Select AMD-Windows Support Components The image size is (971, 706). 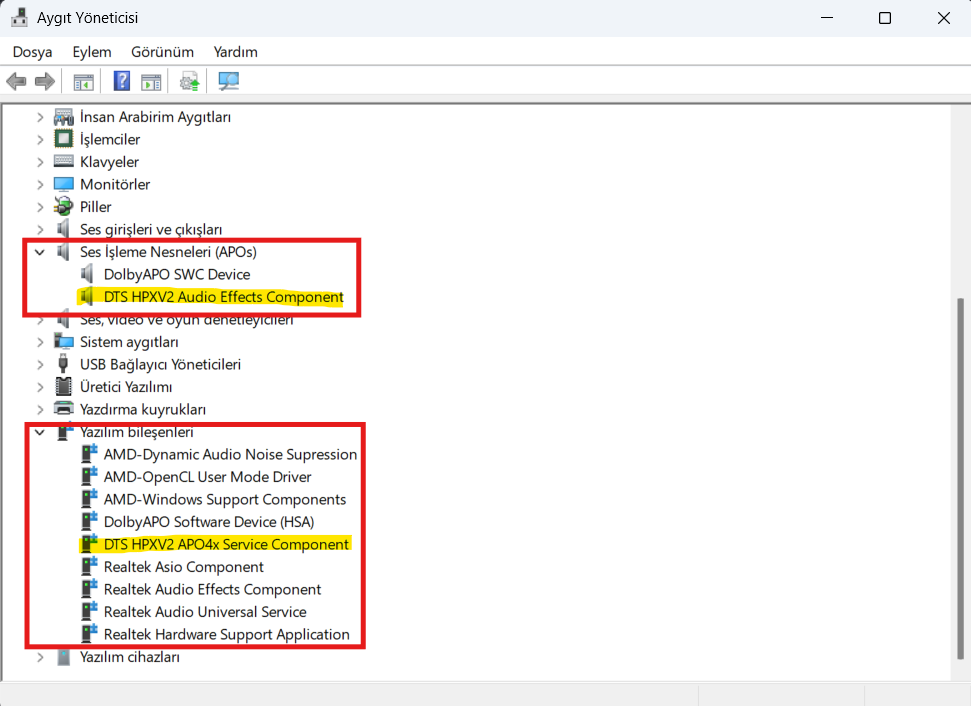pyautogui.click(x=225, y=499)
